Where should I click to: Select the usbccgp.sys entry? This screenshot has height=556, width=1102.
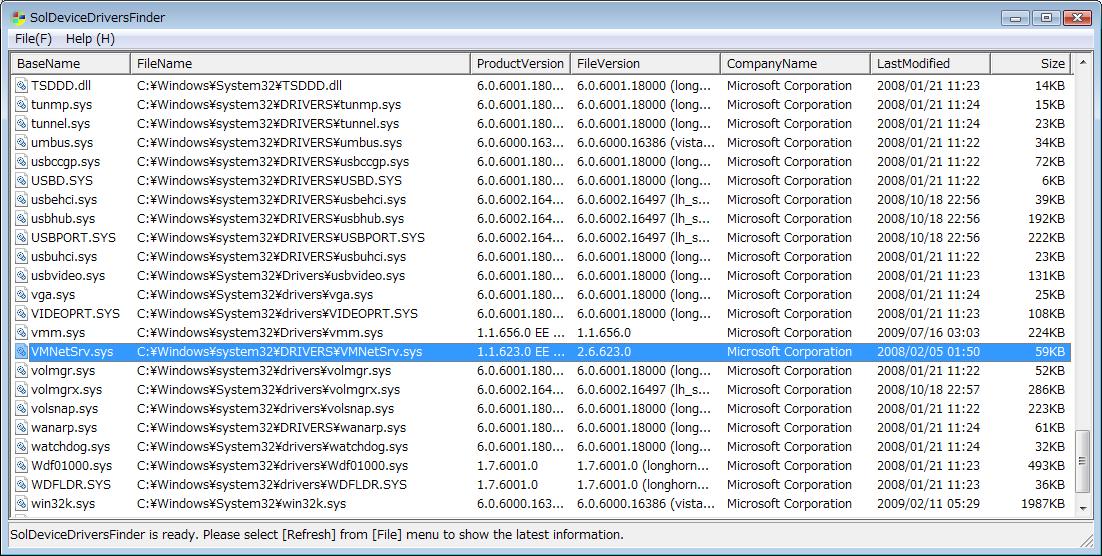[x=65, y=162]
